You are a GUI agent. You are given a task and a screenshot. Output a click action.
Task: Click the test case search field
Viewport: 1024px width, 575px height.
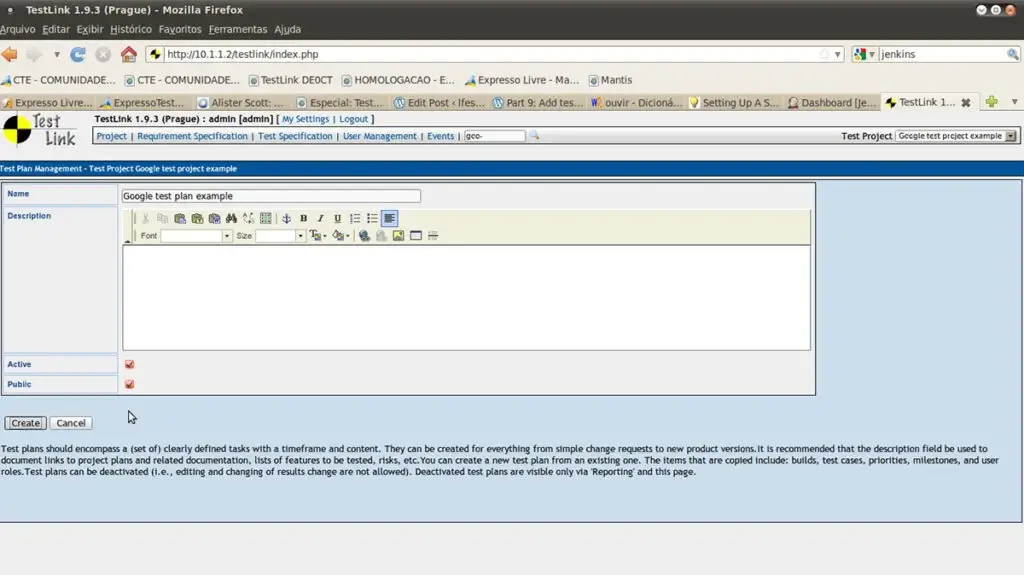[494, 136]
